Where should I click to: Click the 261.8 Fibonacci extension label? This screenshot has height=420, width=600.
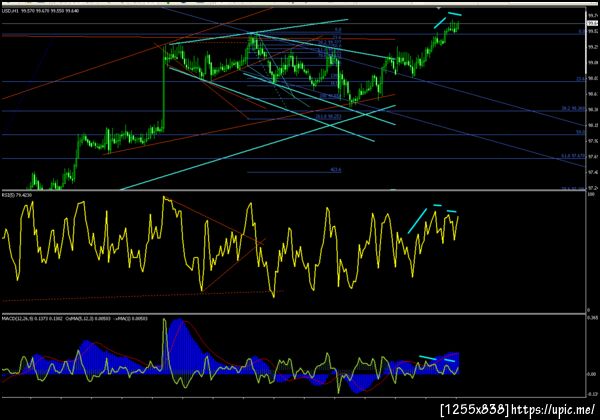pyautogui.click(x=328, y=117)
